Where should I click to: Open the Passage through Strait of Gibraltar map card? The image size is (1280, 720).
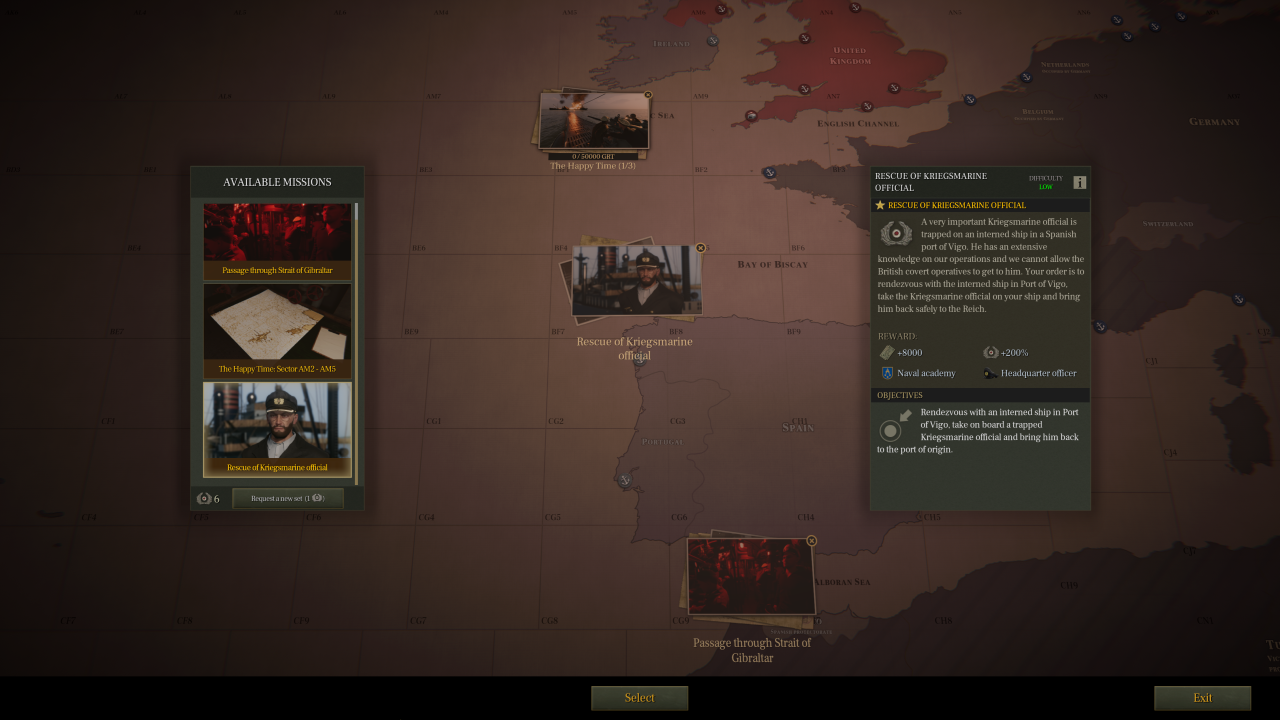point(750,576)
